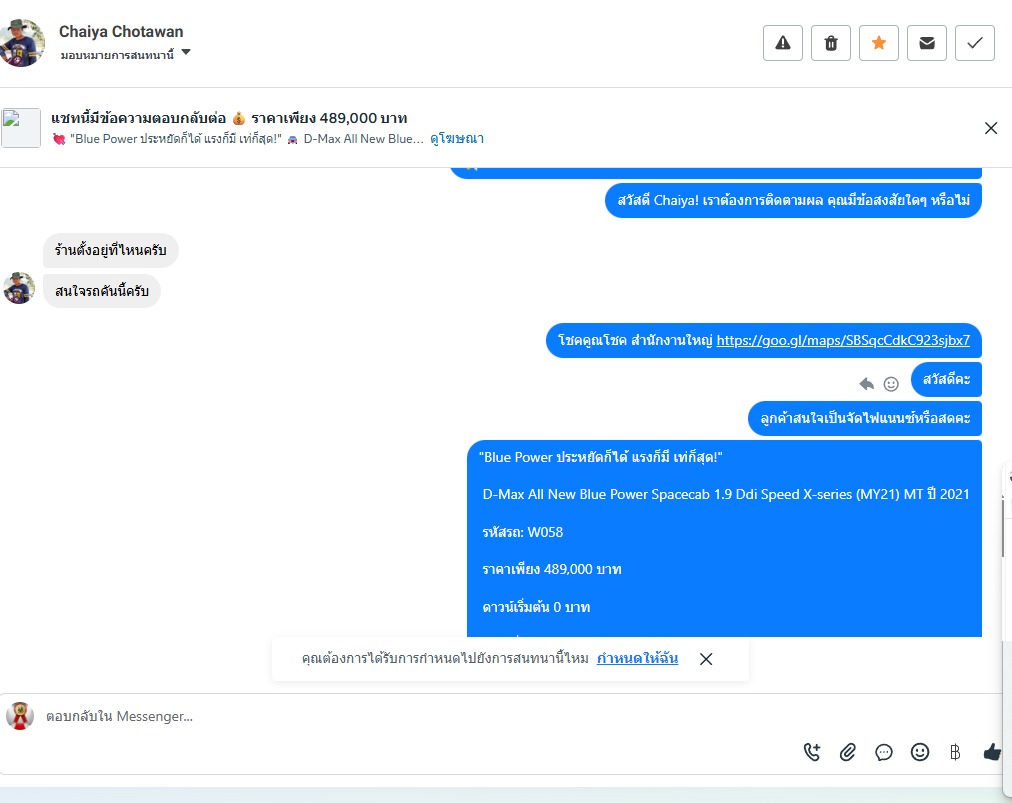Send a thumbs up like
Screen dimensions: 1012x803
992,752
